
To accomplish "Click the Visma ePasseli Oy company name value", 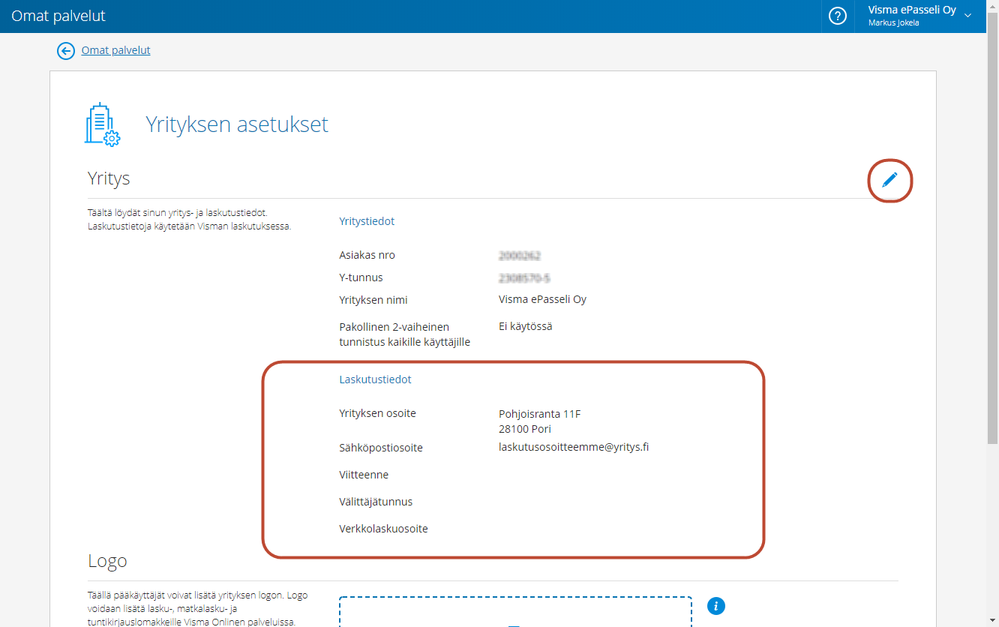I will click(x=542, y=299).
